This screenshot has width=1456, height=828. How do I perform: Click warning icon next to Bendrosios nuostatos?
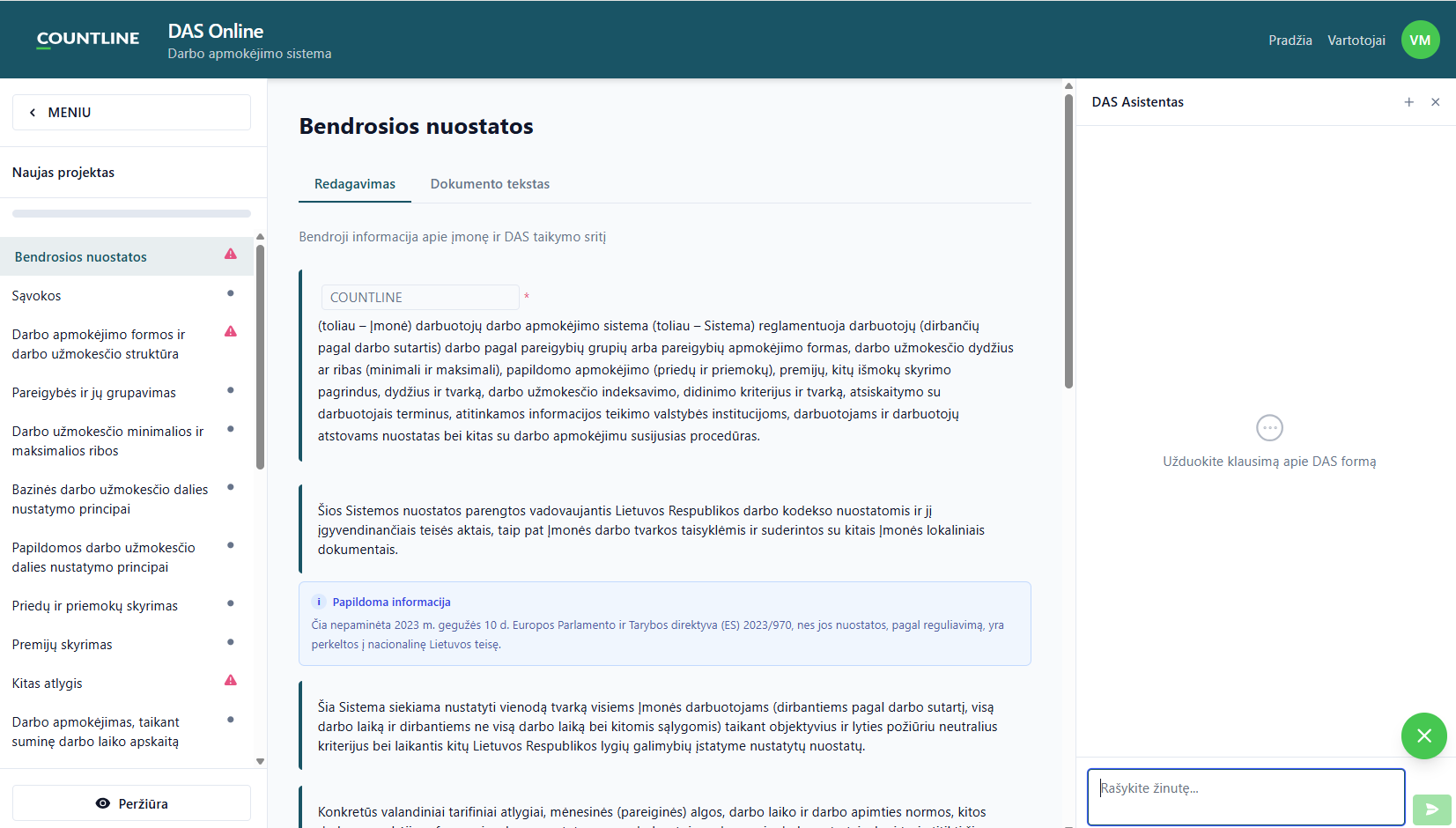(231, 254)
